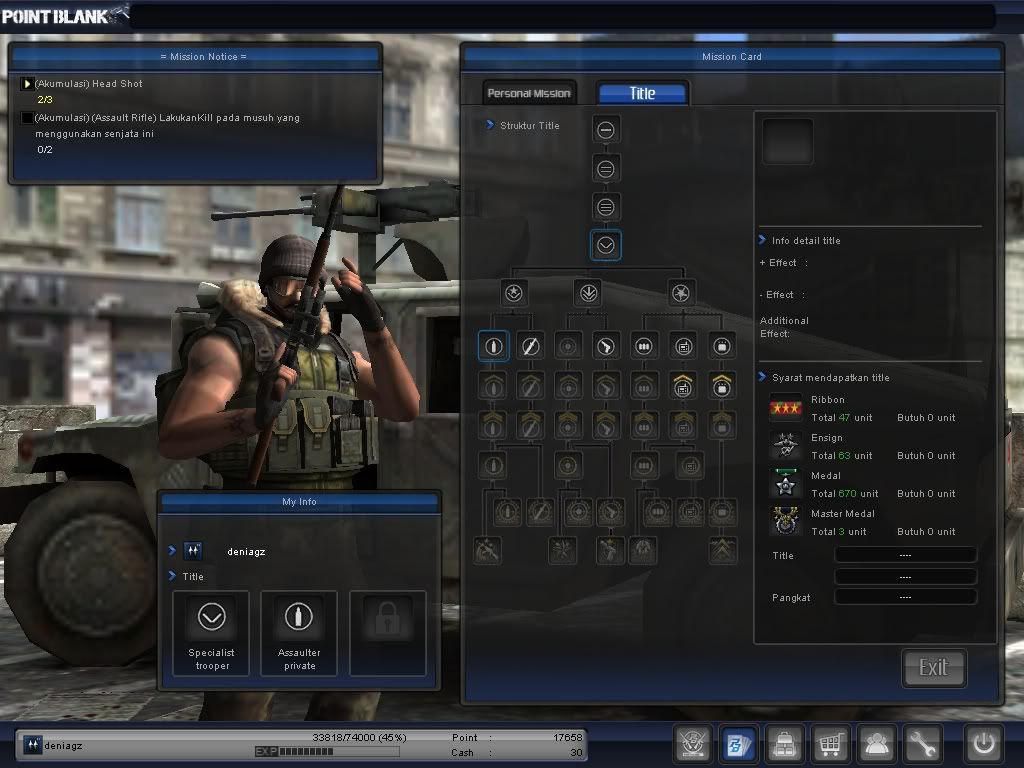Select the plain radio title icon
Viewport: 1024px width, 768px height.
(x=683, y=346)
